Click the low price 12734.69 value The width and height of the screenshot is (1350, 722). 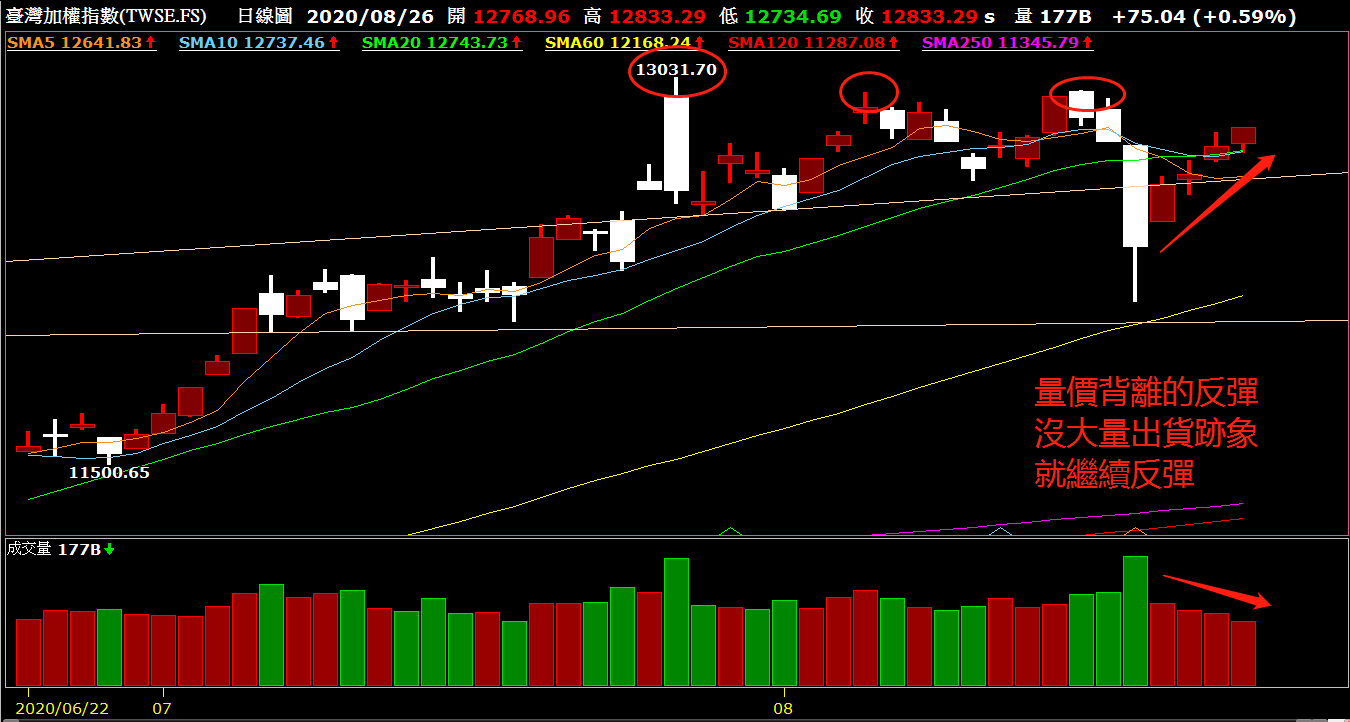(793, 17)
